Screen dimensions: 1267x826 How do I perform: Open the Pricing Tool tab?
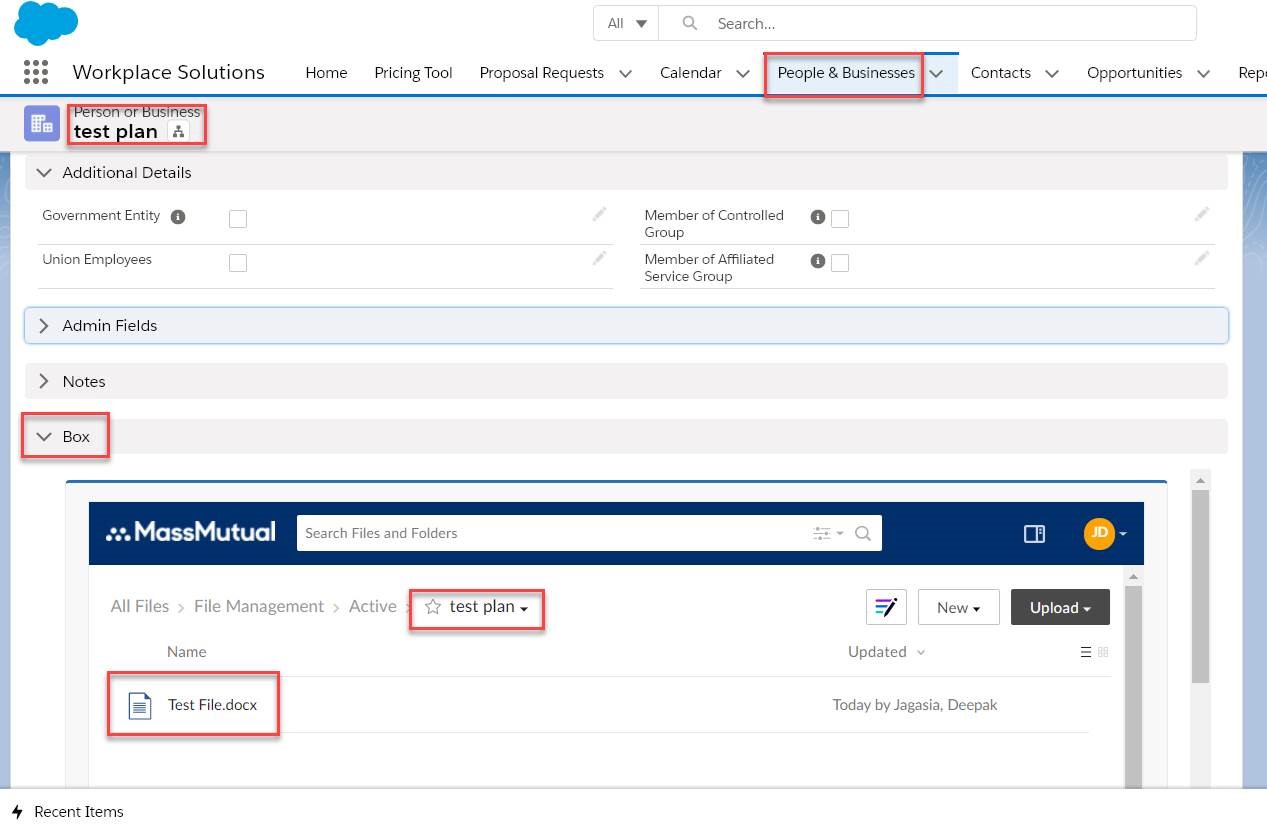(x=413, y=73)
